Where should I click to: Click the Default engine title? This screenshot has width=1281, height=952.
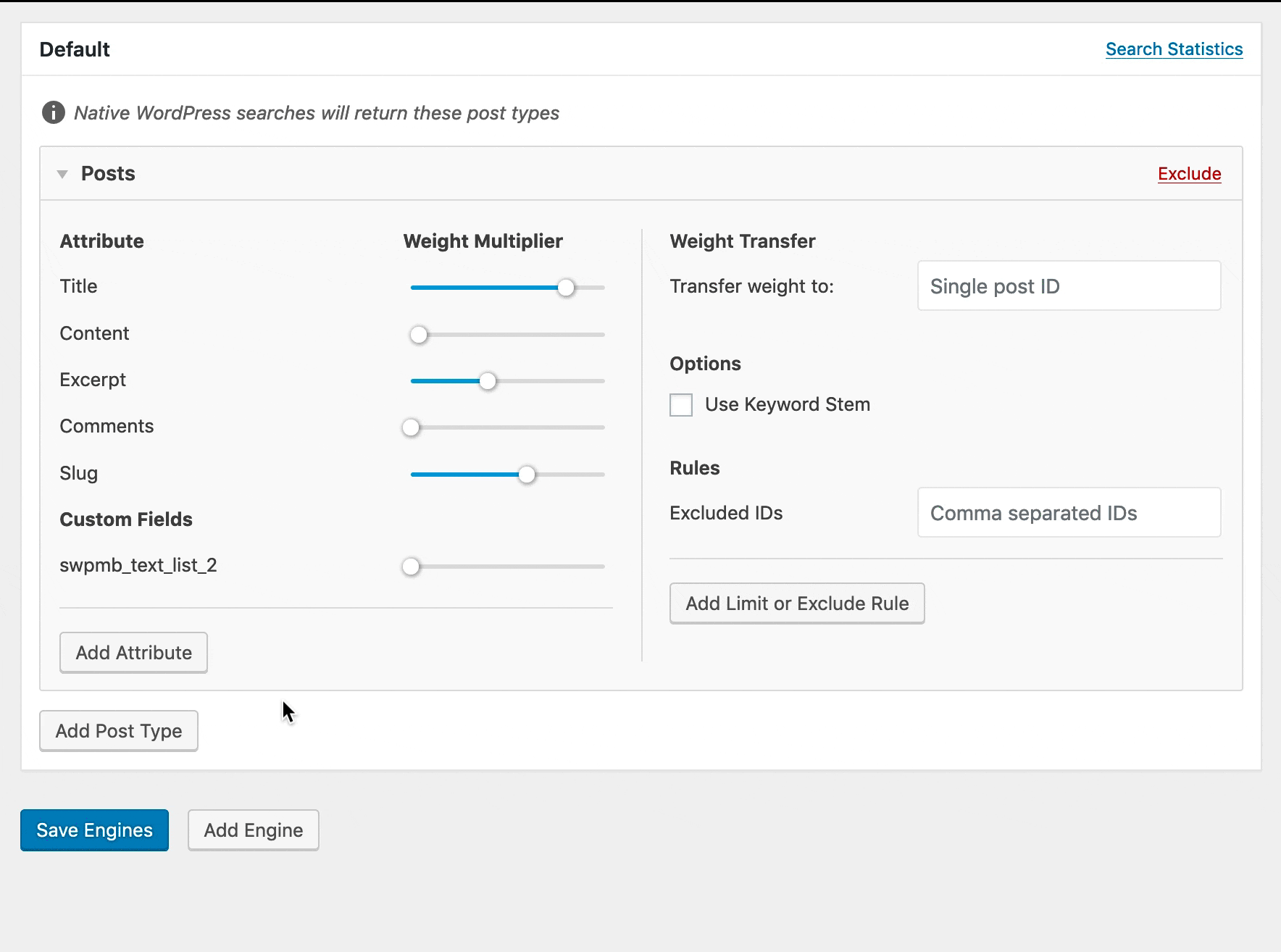[75, 49]
